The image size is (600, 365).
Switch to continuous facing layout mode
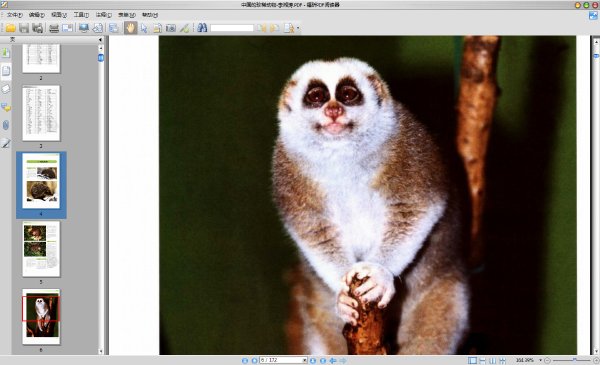click(502, 360)
